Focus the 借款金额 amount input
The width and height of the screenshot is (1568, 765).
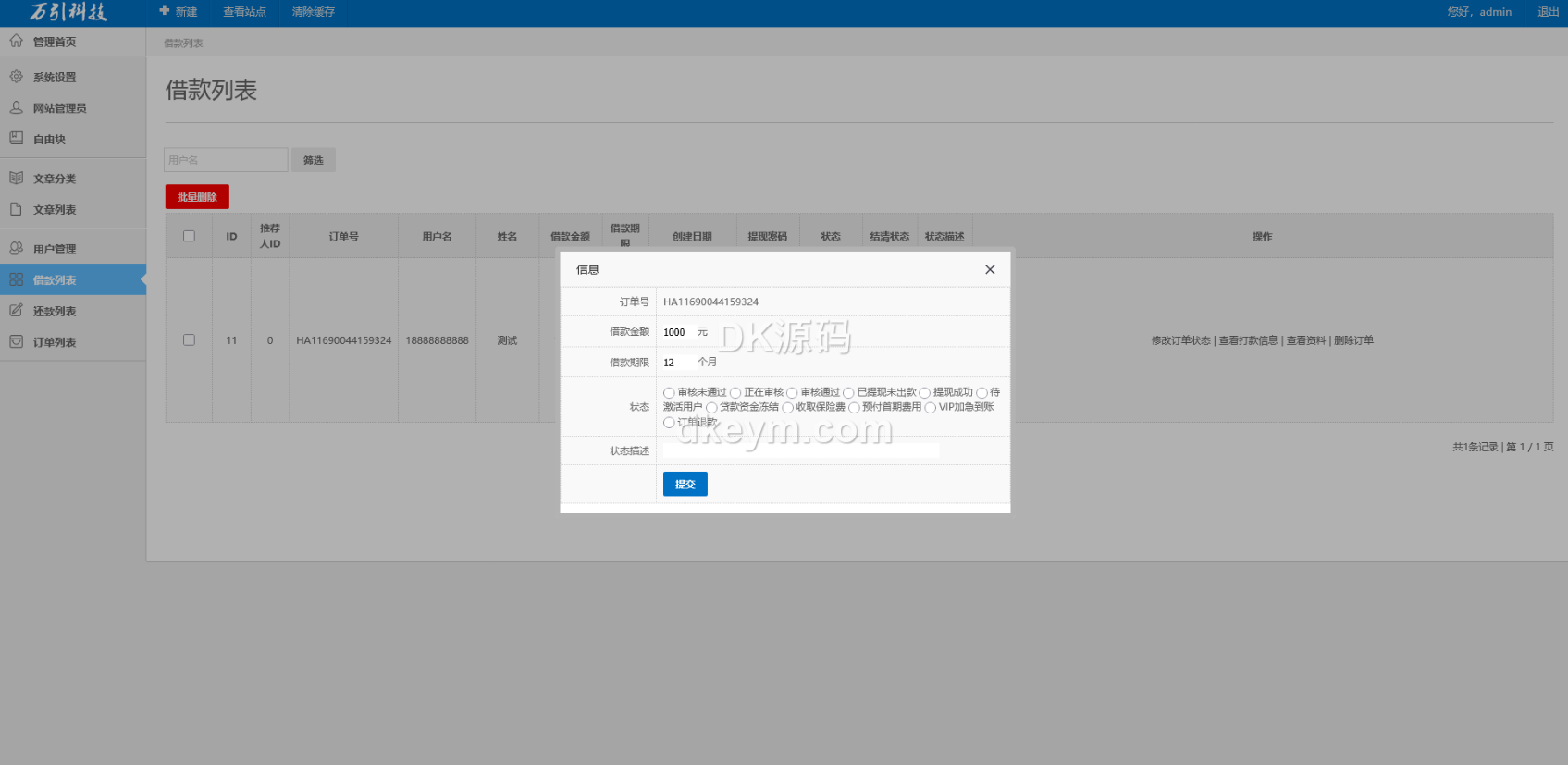click(x=676, y=332)
